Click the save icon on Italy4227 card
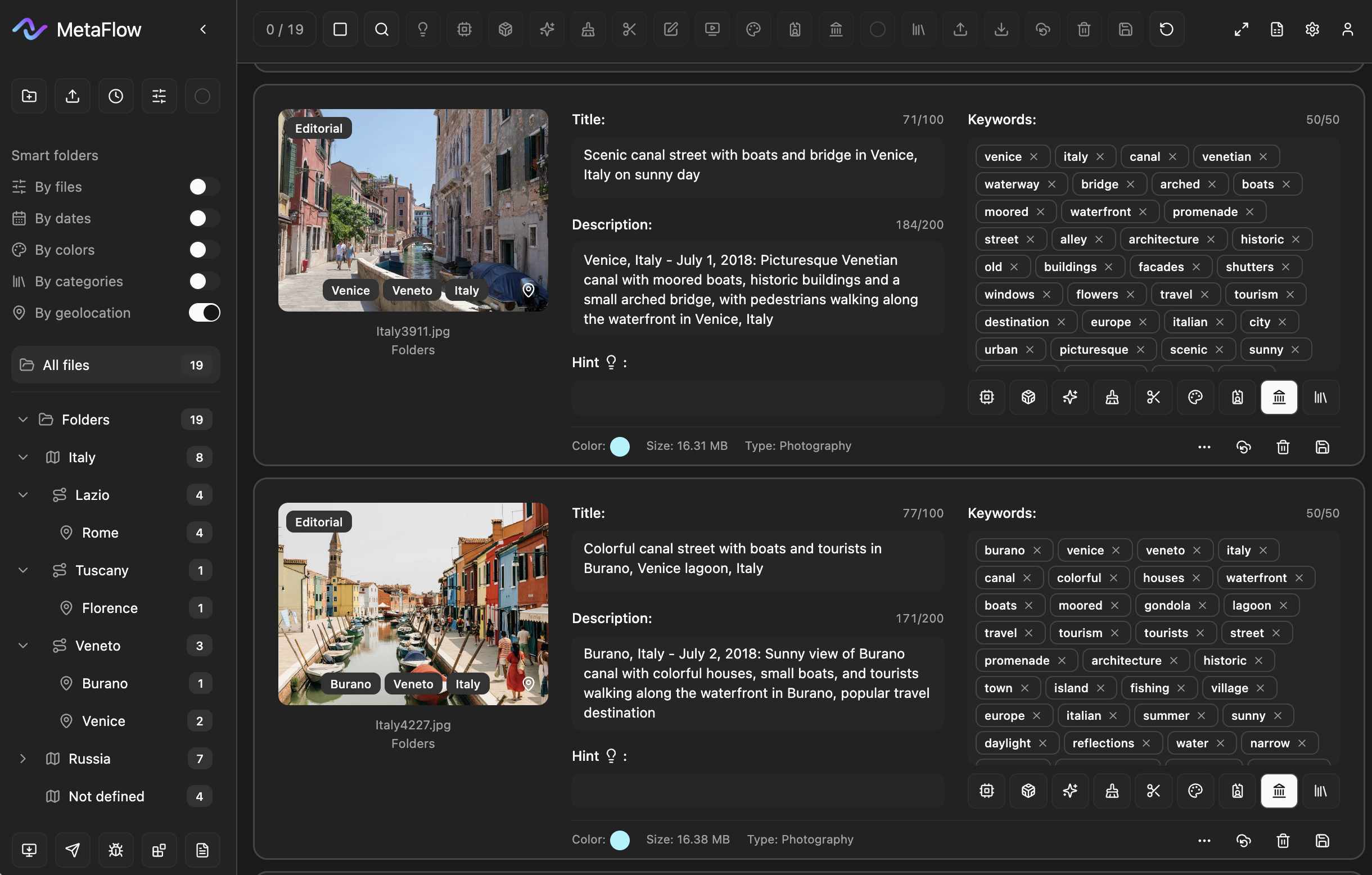This screenshot has width=1372, height=875. point(1322,840)
